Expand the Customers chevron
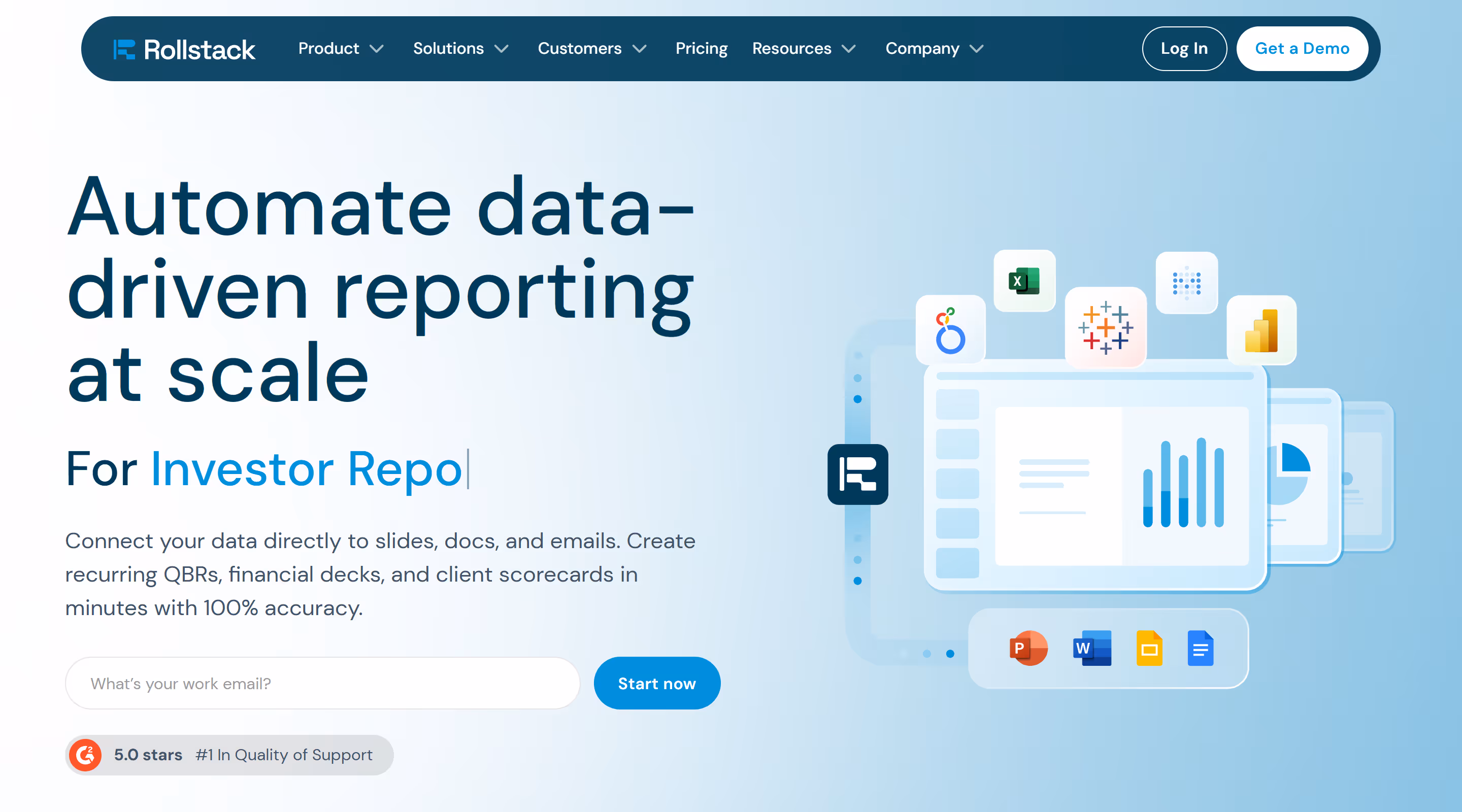The image size is (1462, 812). 639,49
